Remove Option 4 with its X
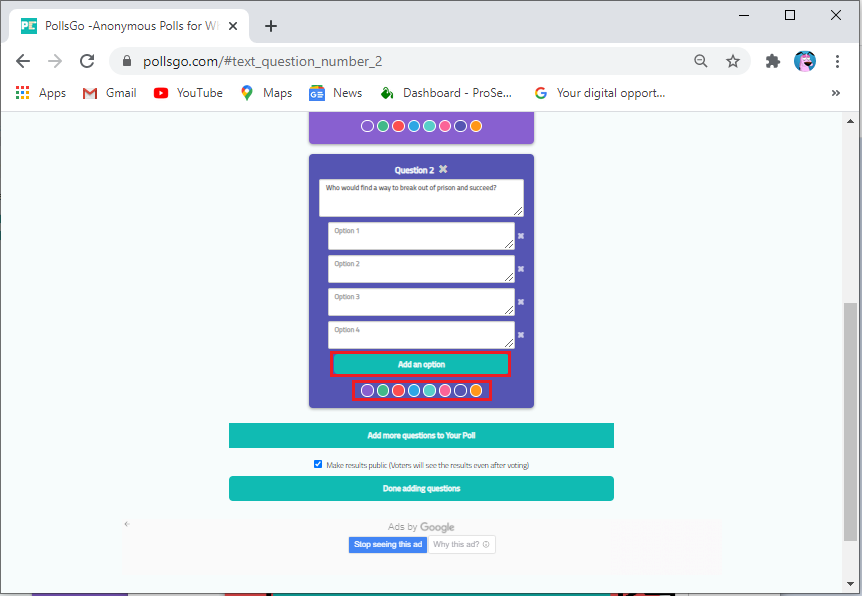The height and width of the screenshot is (596, 862). pyautogui.click(x=521, y=335)
